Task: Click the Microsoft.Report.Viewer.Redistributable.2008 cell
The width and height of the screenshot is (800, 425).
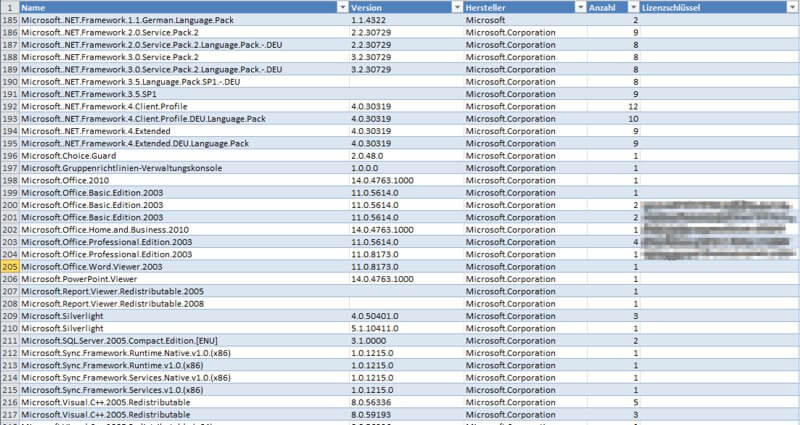Action: (184, 304)
